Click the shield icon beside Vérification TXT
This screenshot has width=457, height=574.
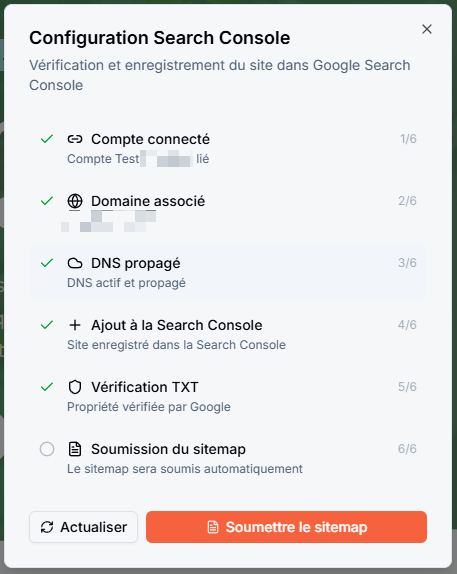(x=75, y=387)
